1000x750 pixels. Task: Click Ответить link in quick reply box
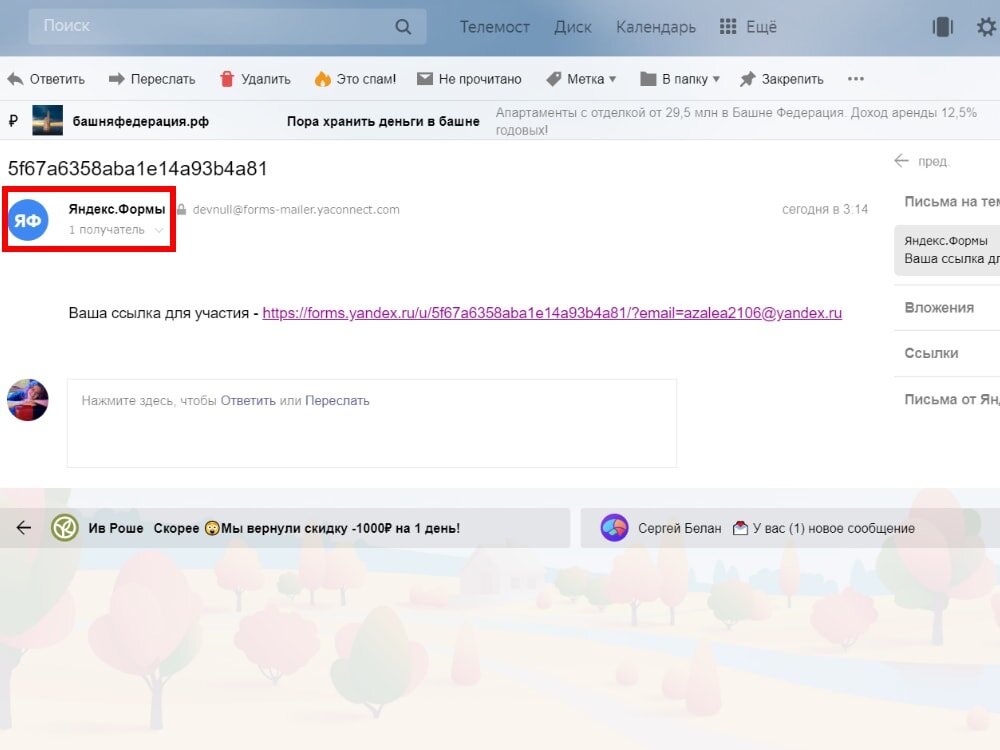point(248,401)
